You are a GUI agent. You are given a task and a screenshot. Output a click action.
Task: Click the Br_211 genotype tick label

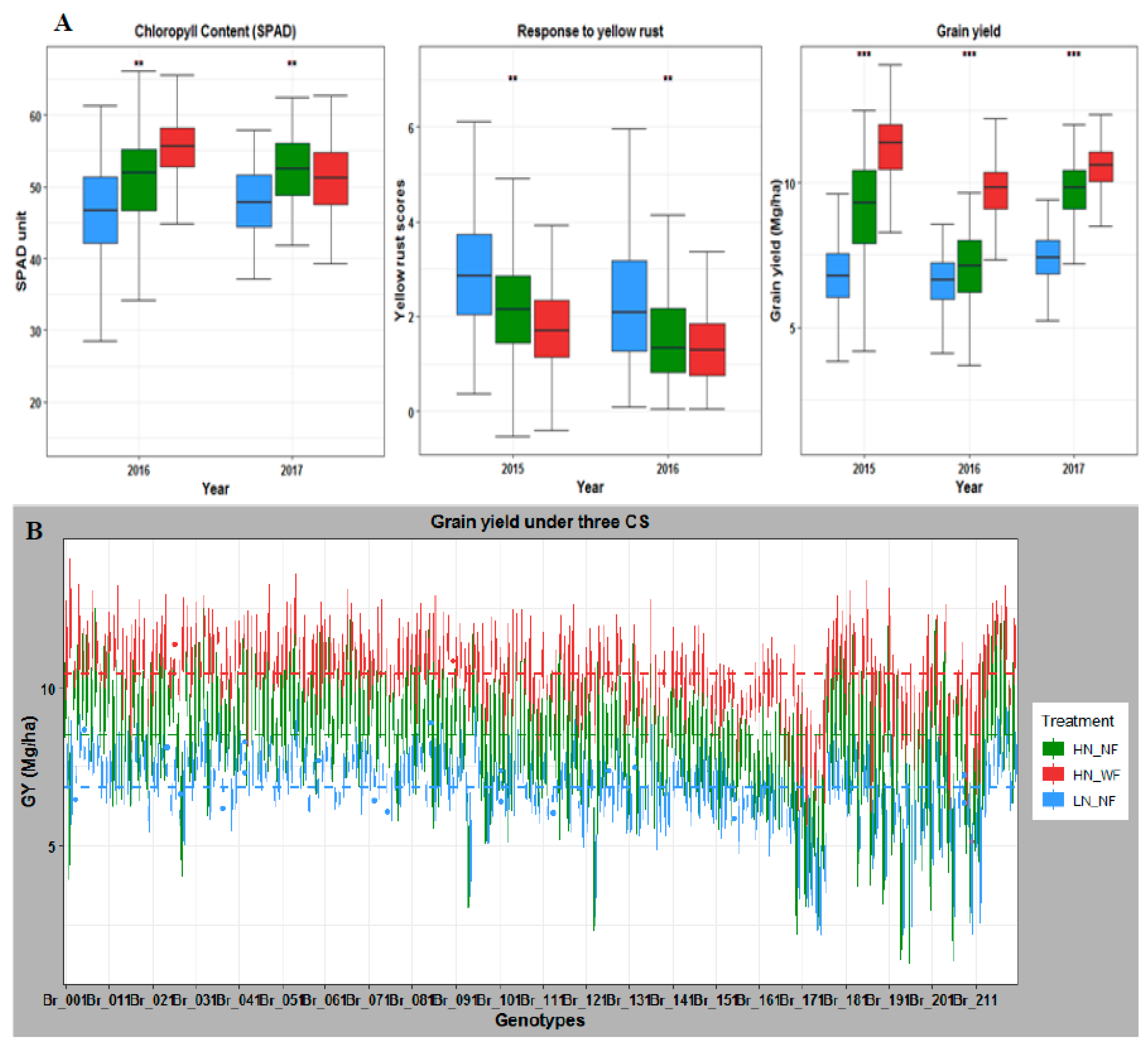pyautogui.click(x=975, y=999)
